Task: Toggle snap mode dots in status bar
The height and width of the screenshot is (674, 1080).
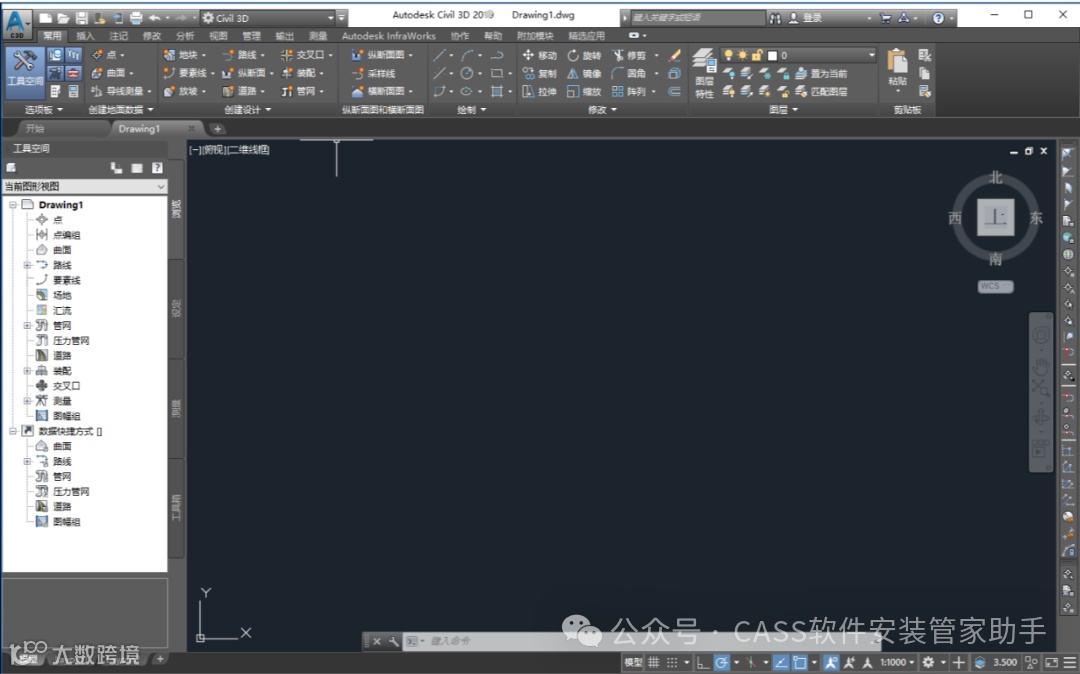Action: click(672, 662)
